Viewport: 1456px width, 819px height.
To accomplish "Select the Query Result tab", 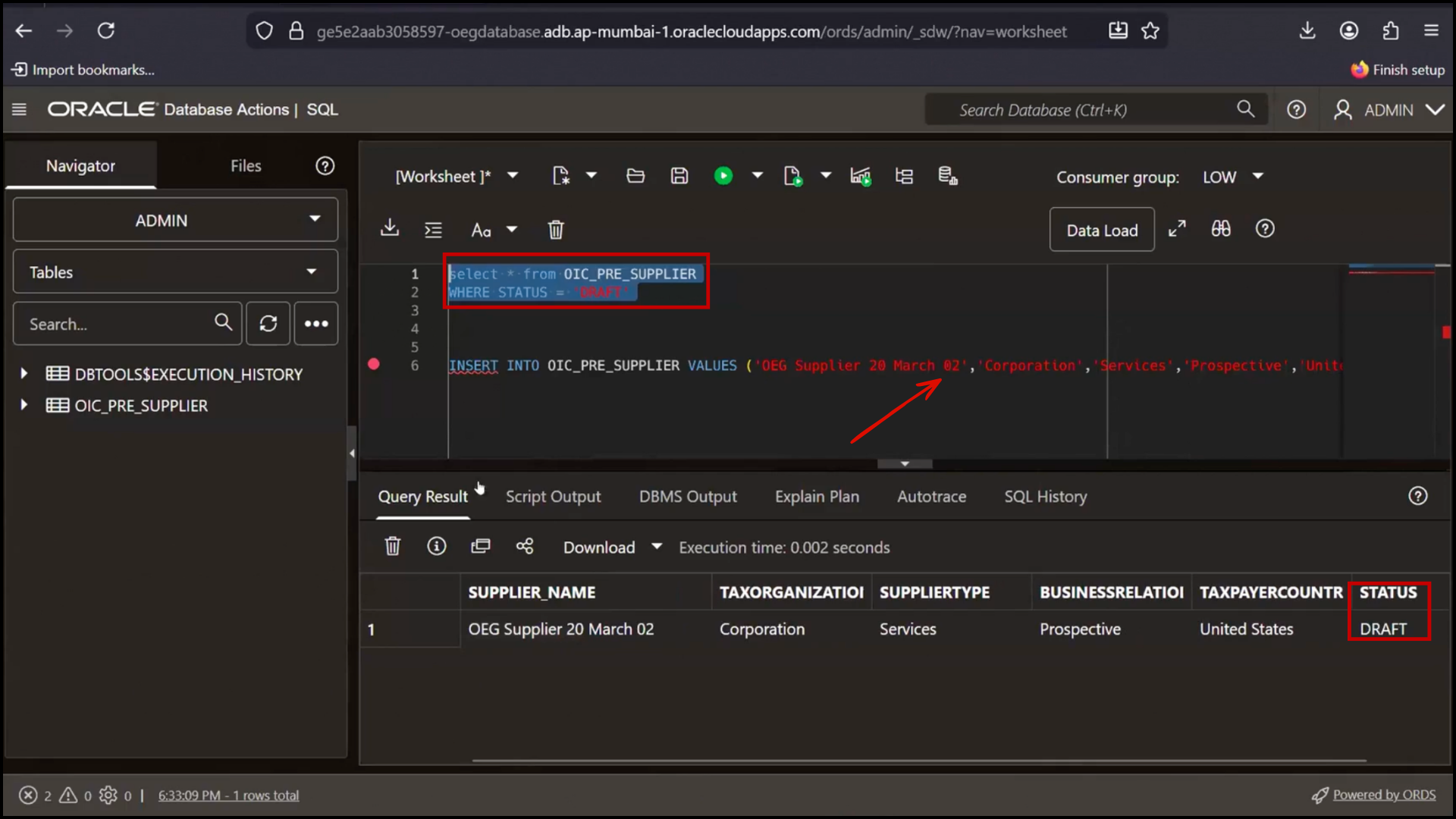I will click(x=422, y=497).
